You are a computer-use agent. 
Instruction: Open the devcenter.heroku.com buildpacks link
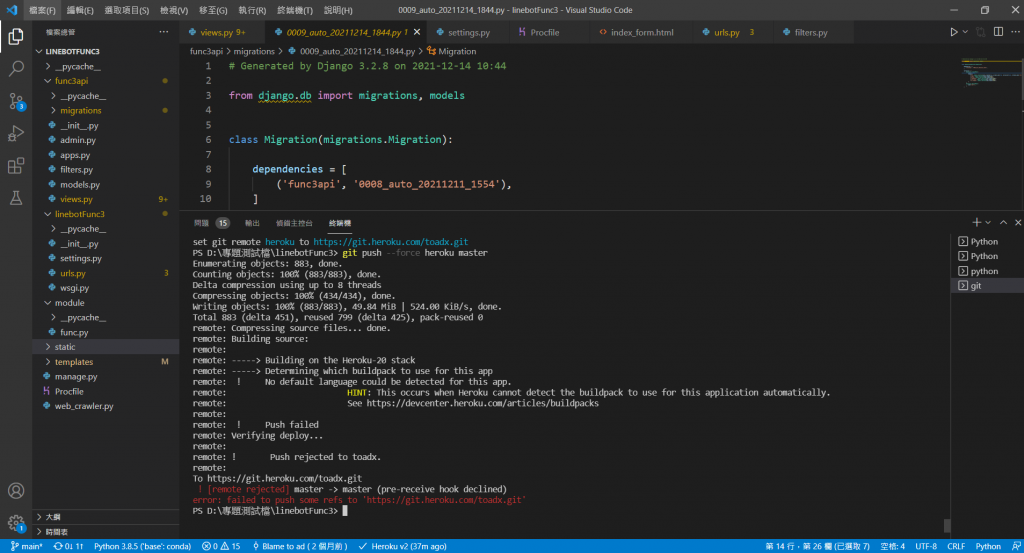[x=483, y=403]
